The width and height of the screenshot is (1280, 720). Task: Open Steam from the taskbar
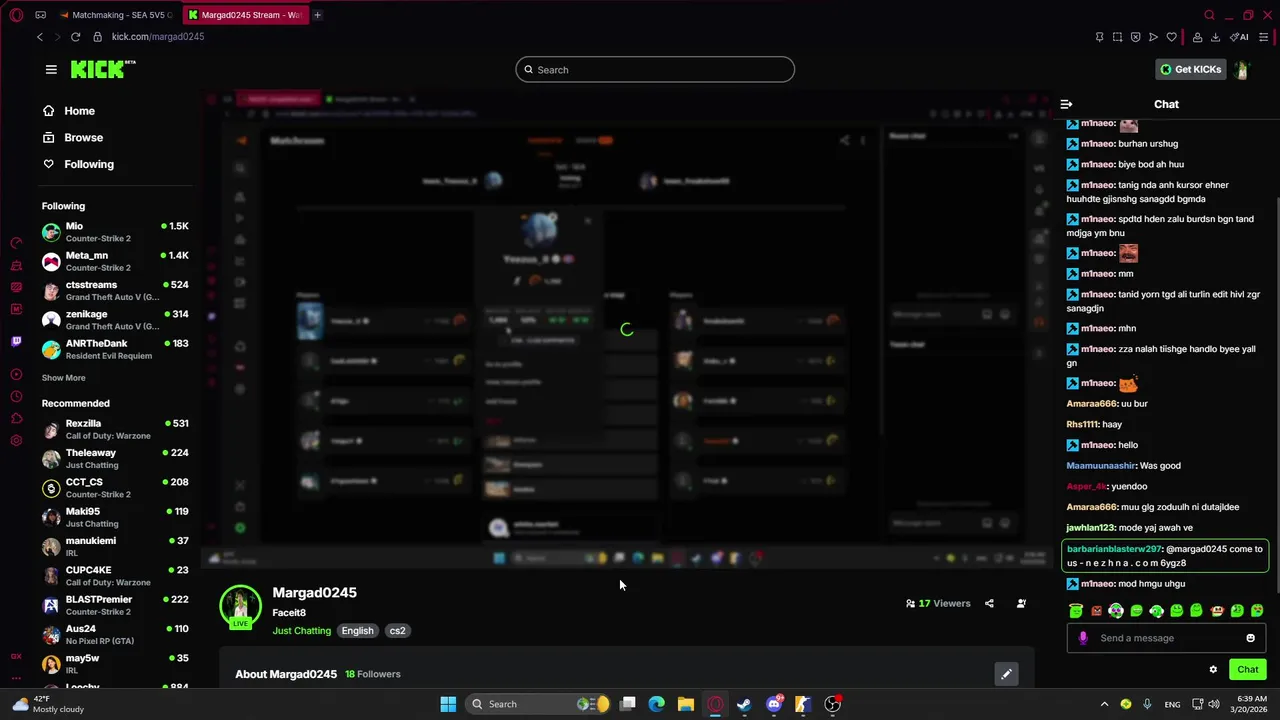(x=744, y=704)
